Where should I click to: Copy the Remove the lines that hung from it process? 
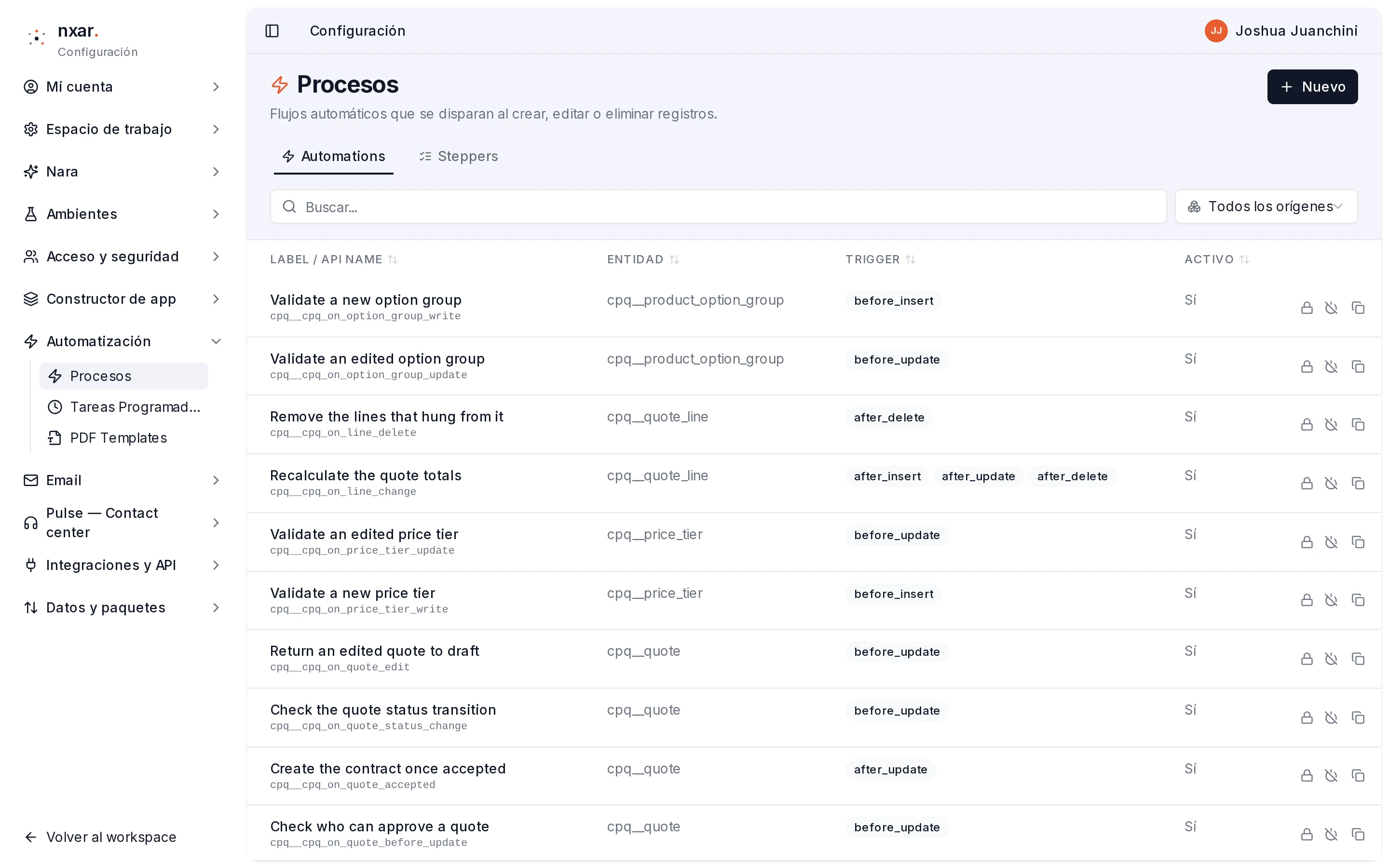pos(1358,425)
